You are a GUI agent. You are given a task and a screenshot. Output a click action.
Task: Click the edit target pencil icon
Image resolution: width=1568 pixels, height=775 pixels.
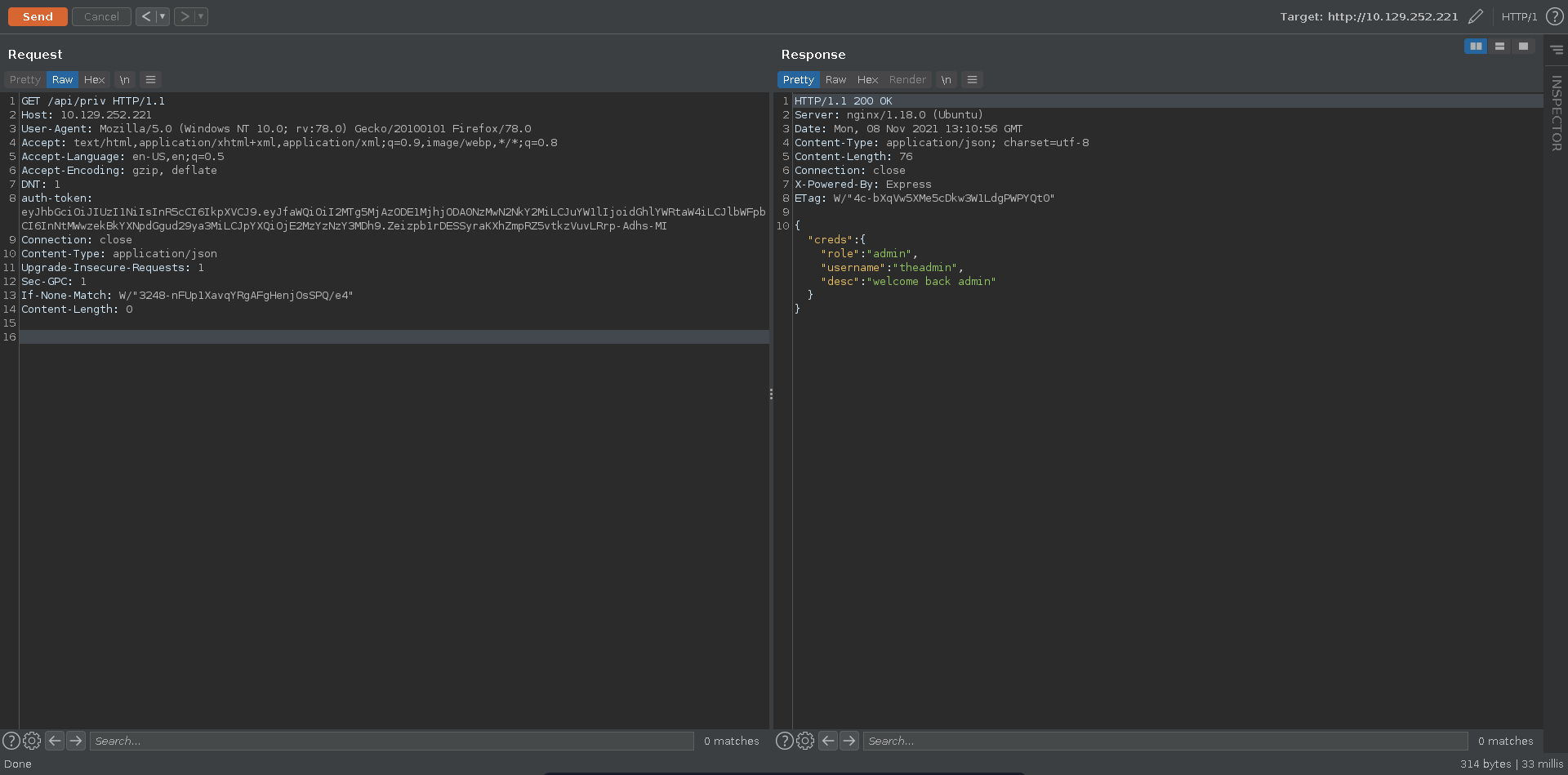pyautogui.click(x=1475, y=16)
